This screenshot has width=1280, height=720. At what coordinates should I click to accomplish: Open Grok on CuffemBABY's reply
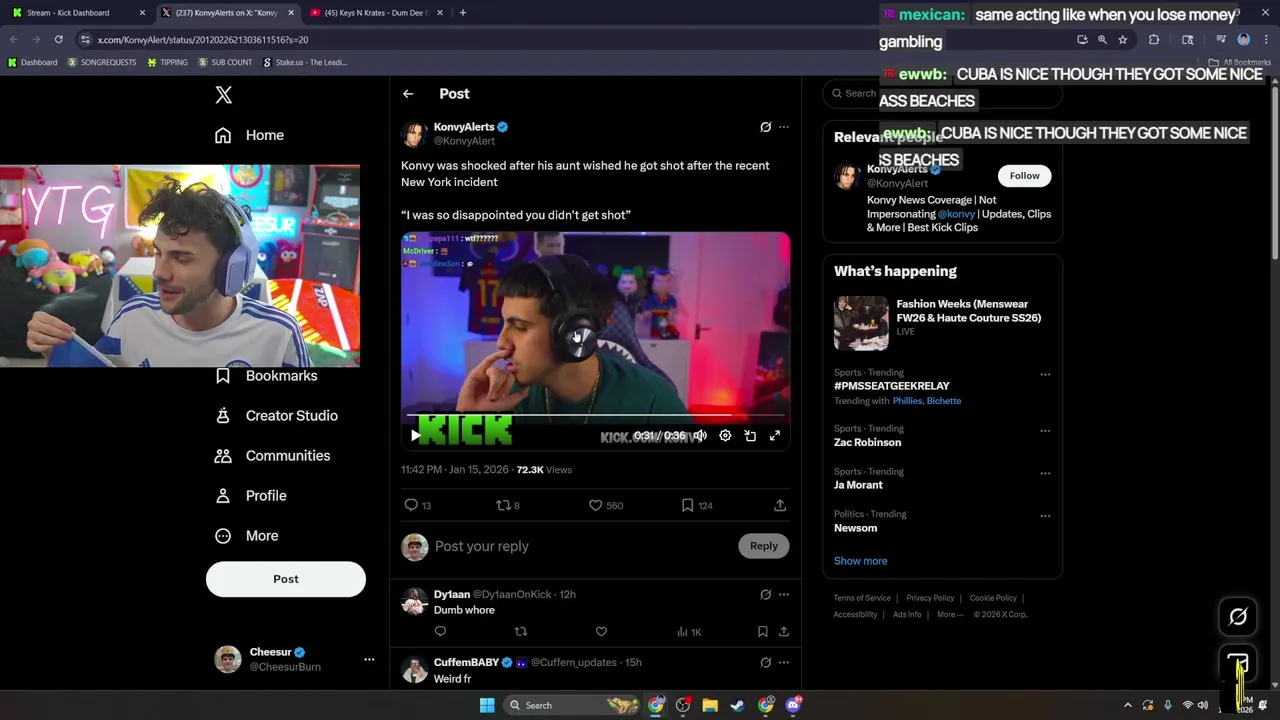point(765,662)
